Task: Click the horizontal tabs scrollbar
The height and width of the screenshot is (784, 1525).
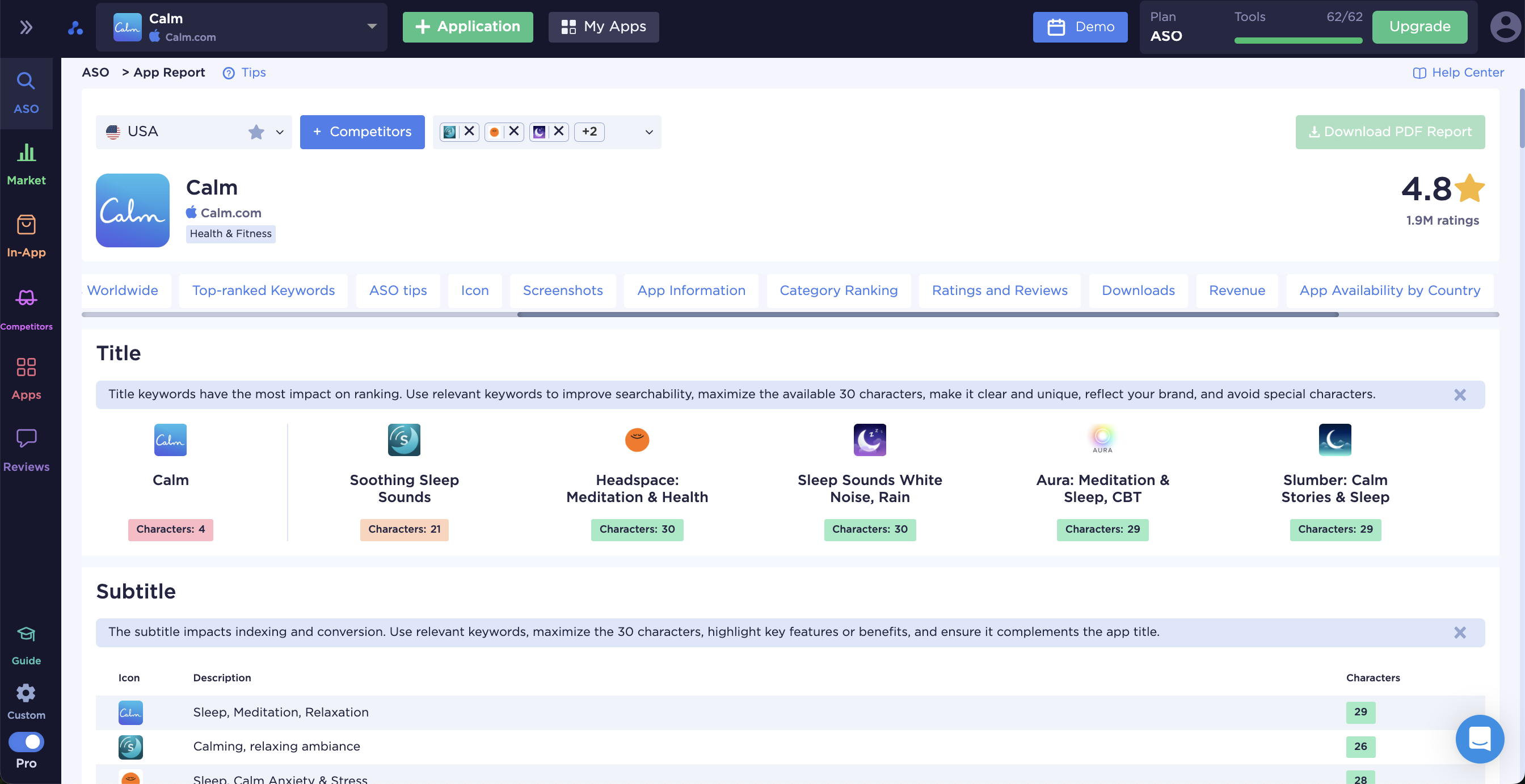Action: pyautogui.click(x=928, y=315)
